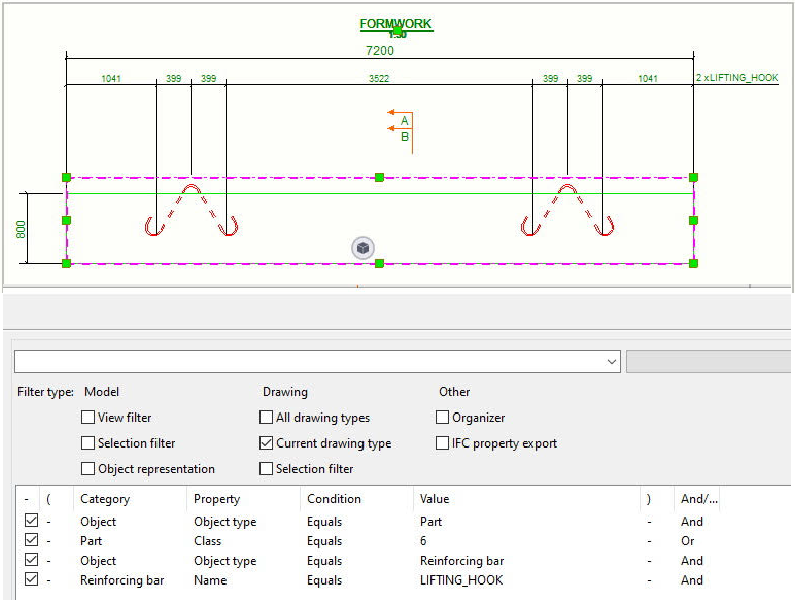Select the right lifting hook rebar shape

pyautogui.click(x=567, y=209)
